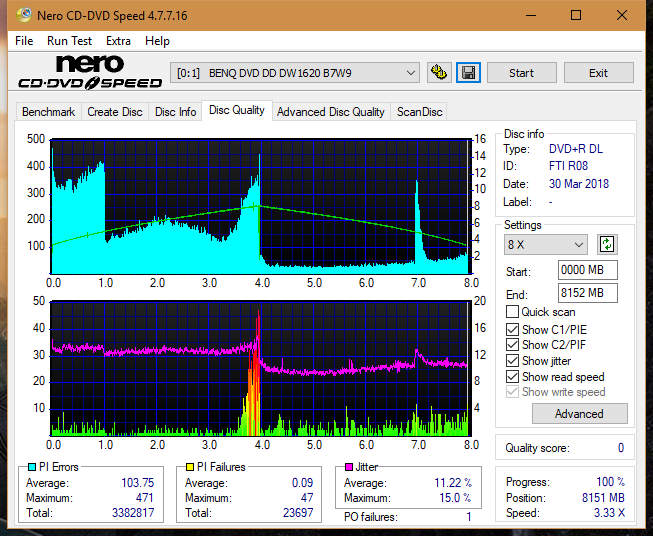Click the disc ID FTI R08

pyautogui.click(x=568, y=166)
